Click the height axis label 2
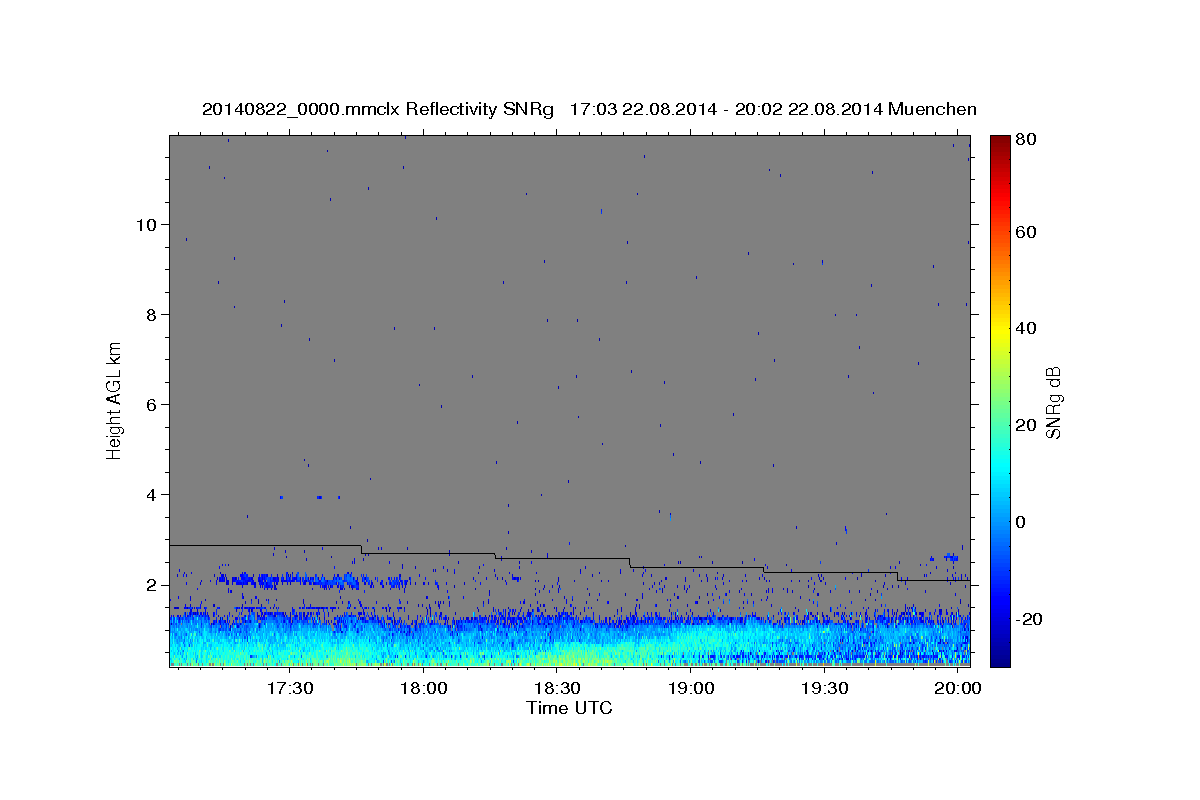Screen dimensions: 1200x800 152,584
